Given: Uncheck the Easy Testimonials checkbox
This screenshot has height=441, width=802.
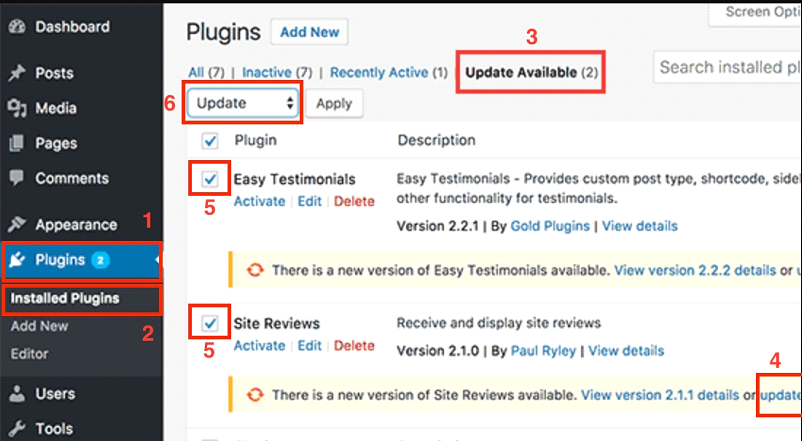Looking at the screenshot, I should [210, 179].
